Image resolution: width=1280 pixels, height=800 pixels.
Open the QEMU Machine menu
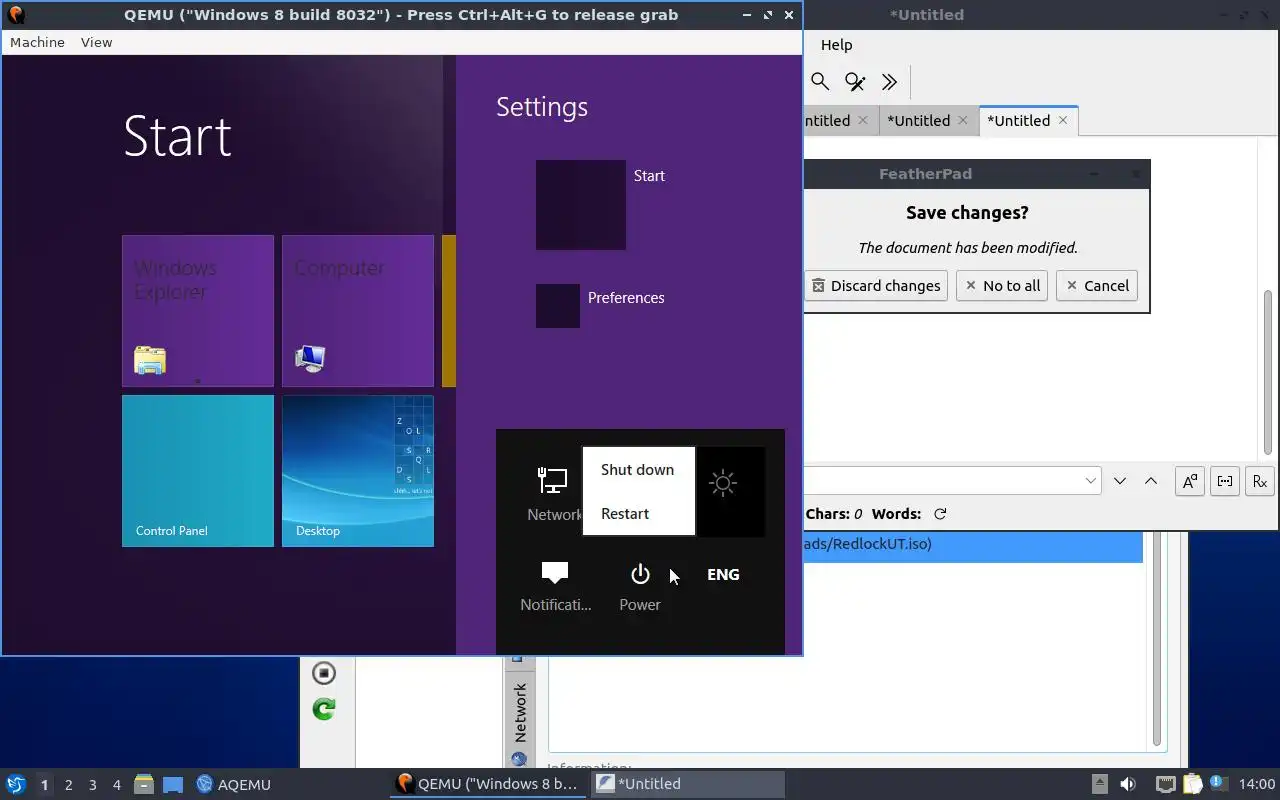[x=37, y=42]
